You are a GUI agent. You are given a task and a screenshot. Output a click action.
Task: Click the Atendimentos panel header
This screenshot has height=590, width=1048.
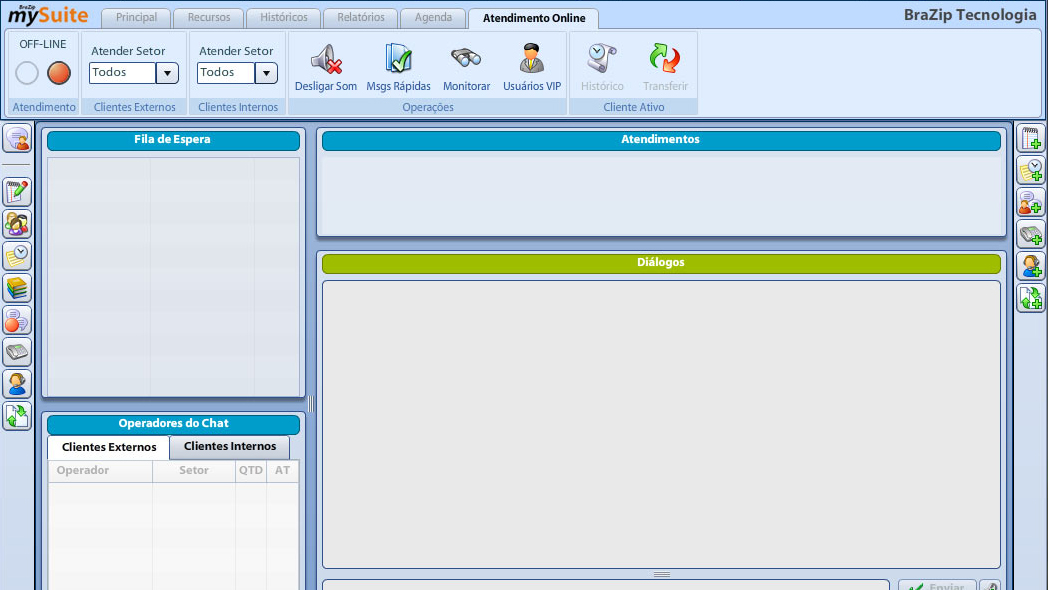coord(661,140)
